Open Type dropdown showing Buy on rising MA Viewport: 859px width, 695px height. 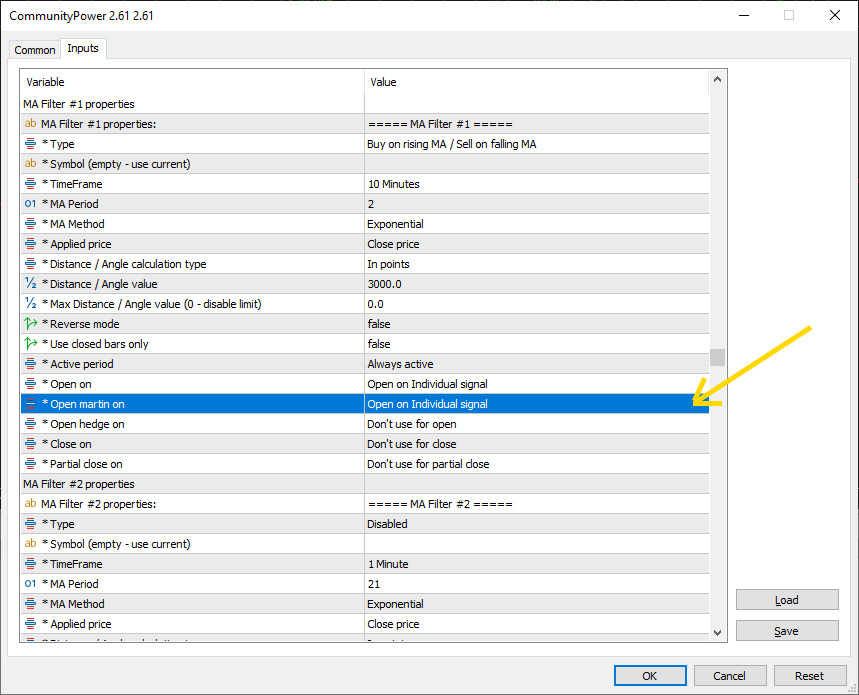(x=537, y=144)
